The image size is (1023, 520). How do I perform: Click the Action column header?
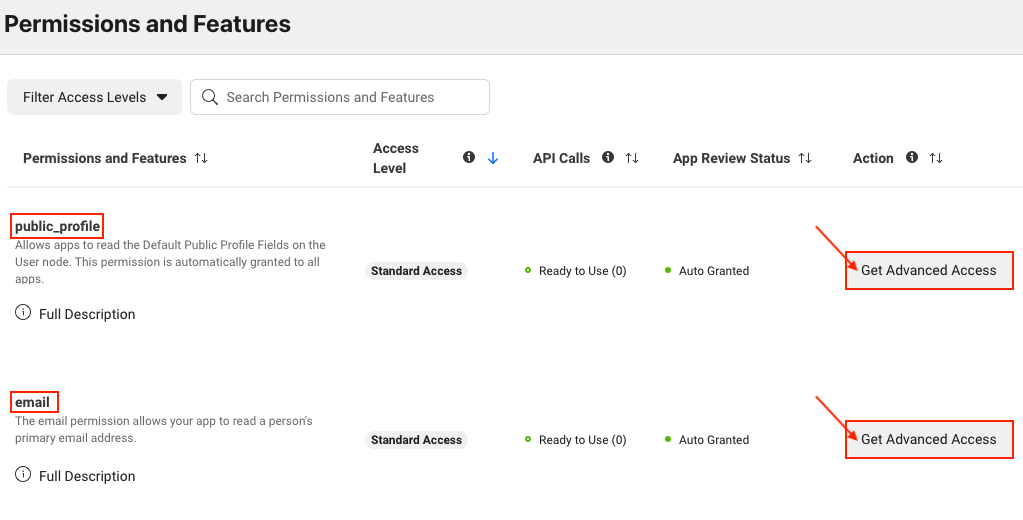pyautogui.click(x=873, y=158)
